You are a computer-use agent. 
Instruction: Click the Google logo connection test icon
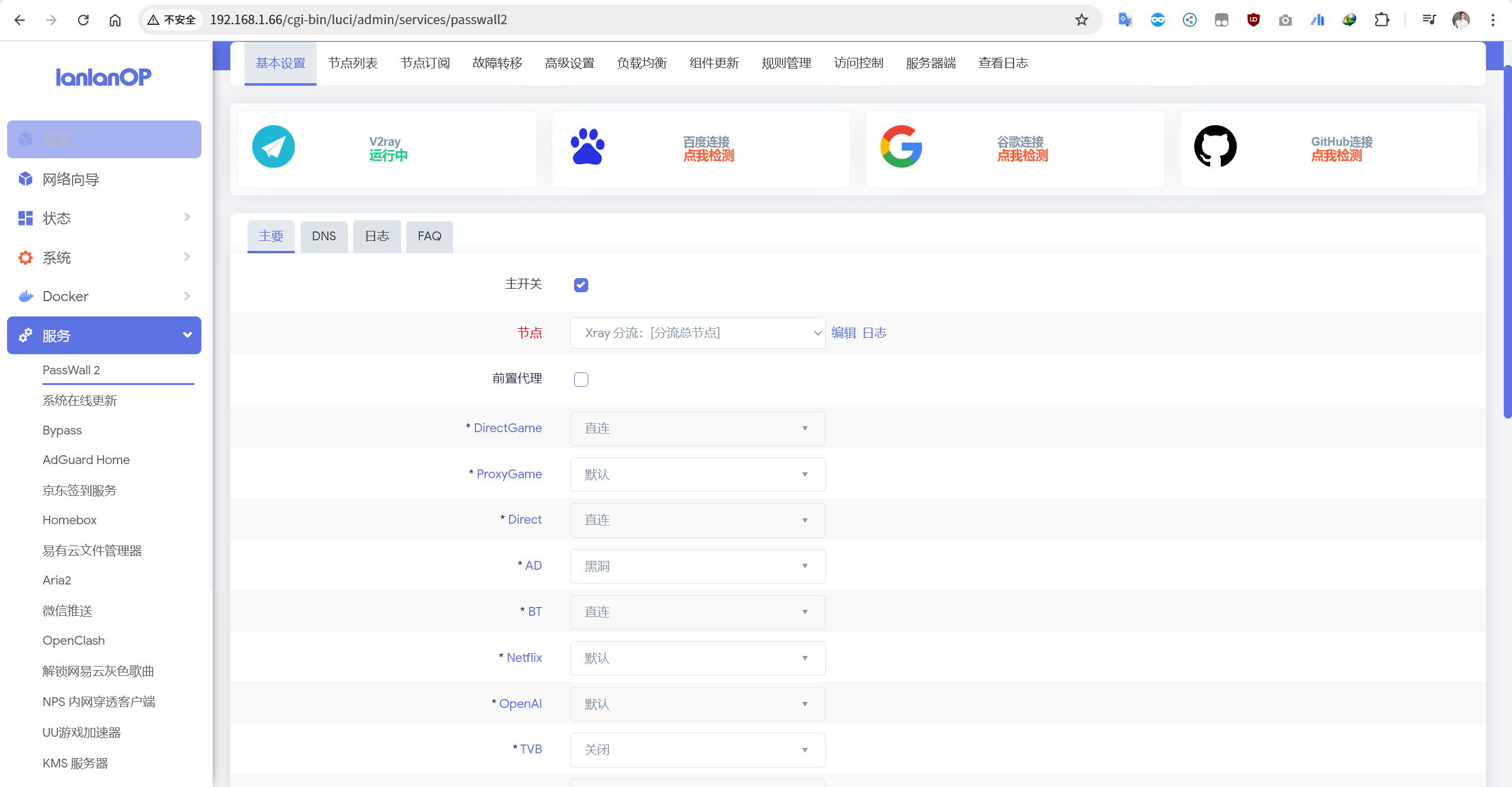(901, 146)
